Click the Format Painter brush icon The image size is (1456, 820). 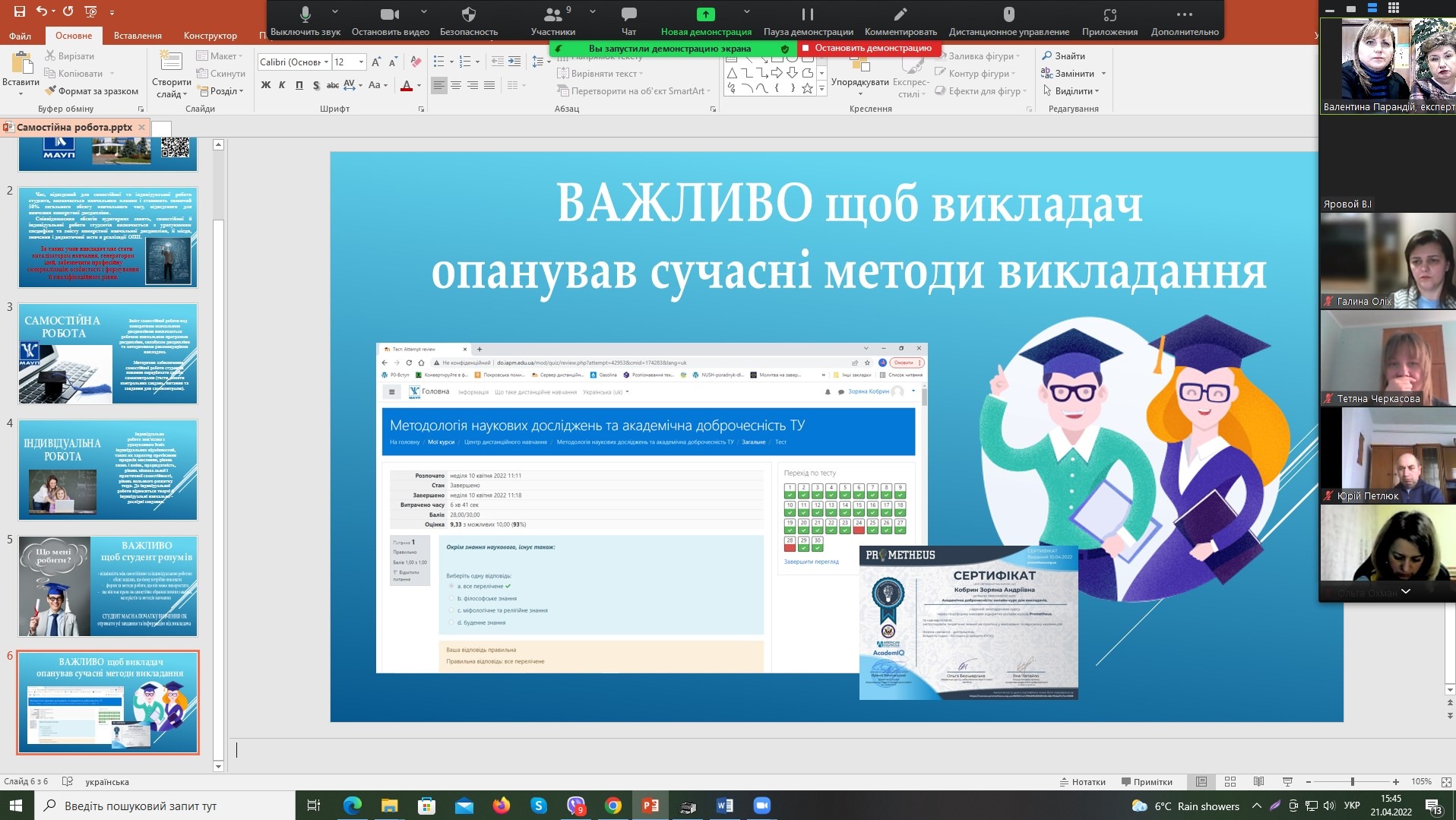(50, 91)
